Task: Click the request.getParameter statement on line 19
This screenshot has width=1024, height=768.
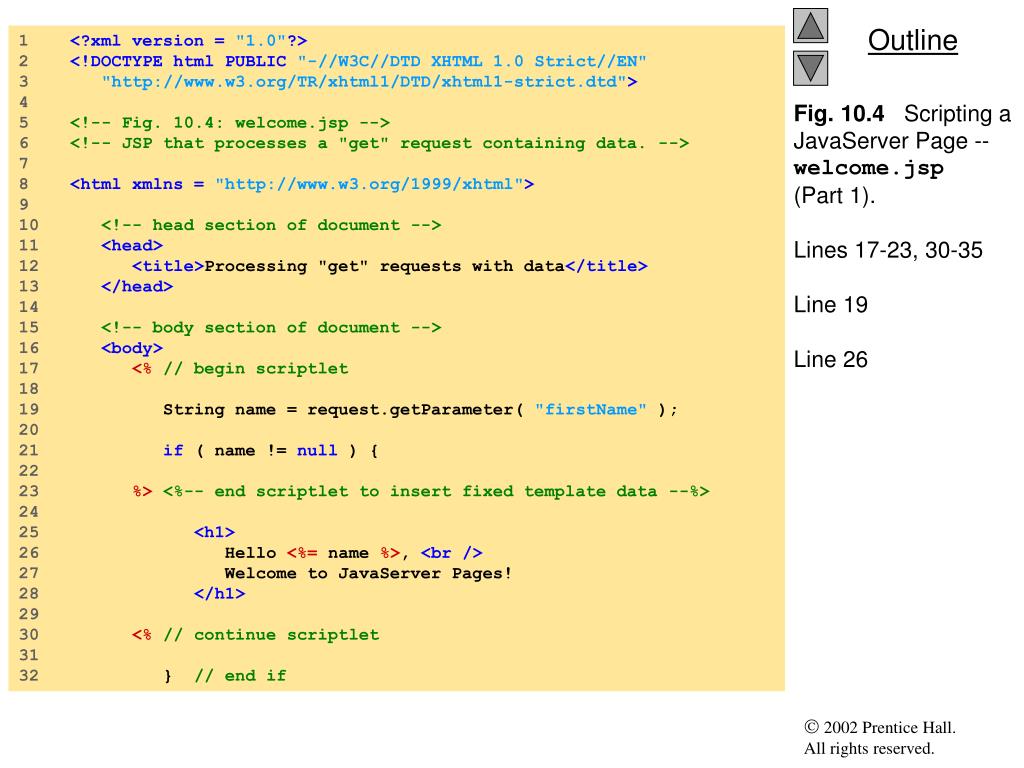Action: tap(420, 409)
